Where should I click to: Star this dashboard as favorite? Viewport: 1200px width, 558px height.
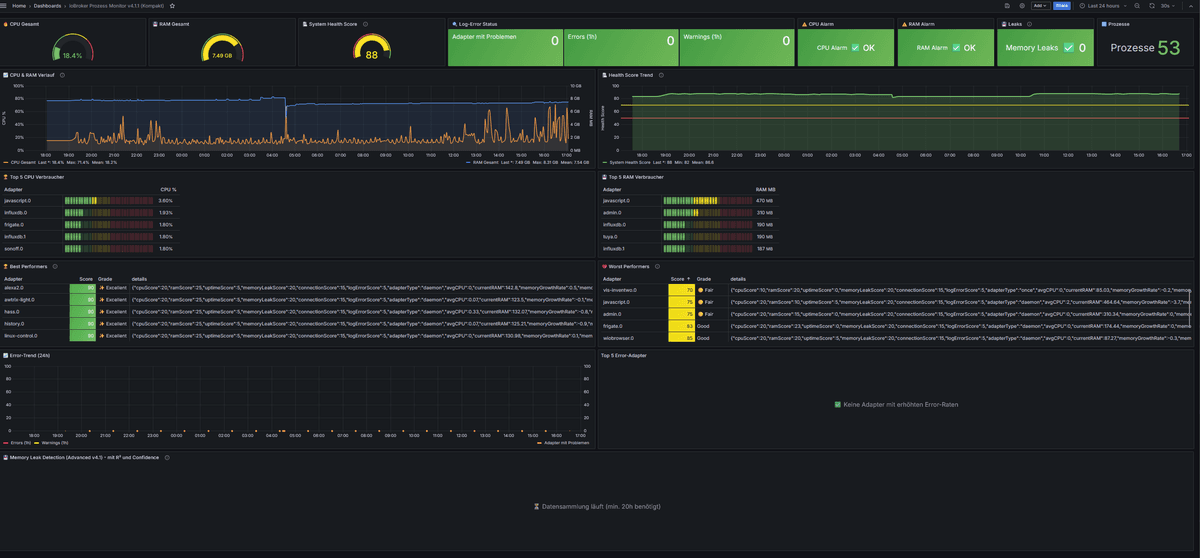click(172, 5)
